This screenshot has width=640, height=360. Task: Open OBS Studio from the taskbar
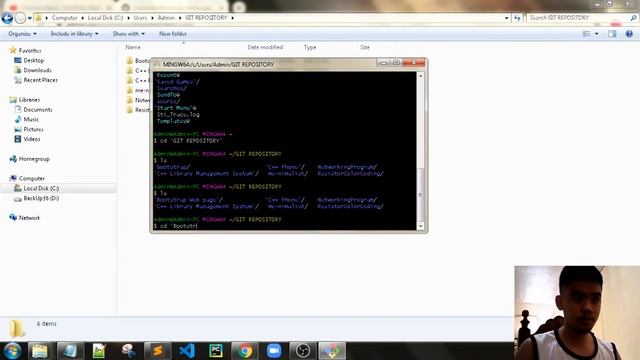click(303, 351)
